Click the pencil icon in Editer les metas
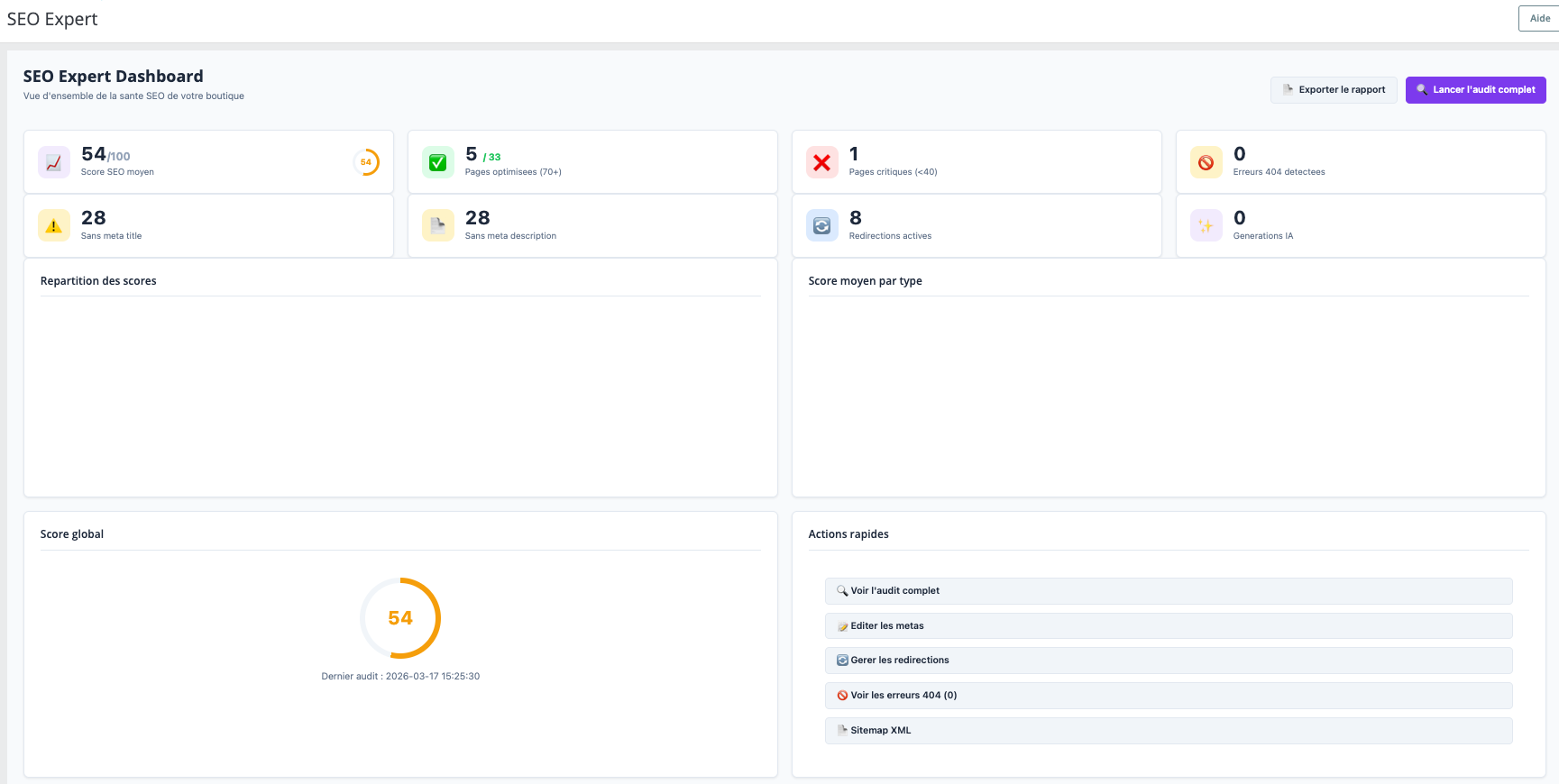The height and width of the screenshot is (784, 1559). click(842, 626)
